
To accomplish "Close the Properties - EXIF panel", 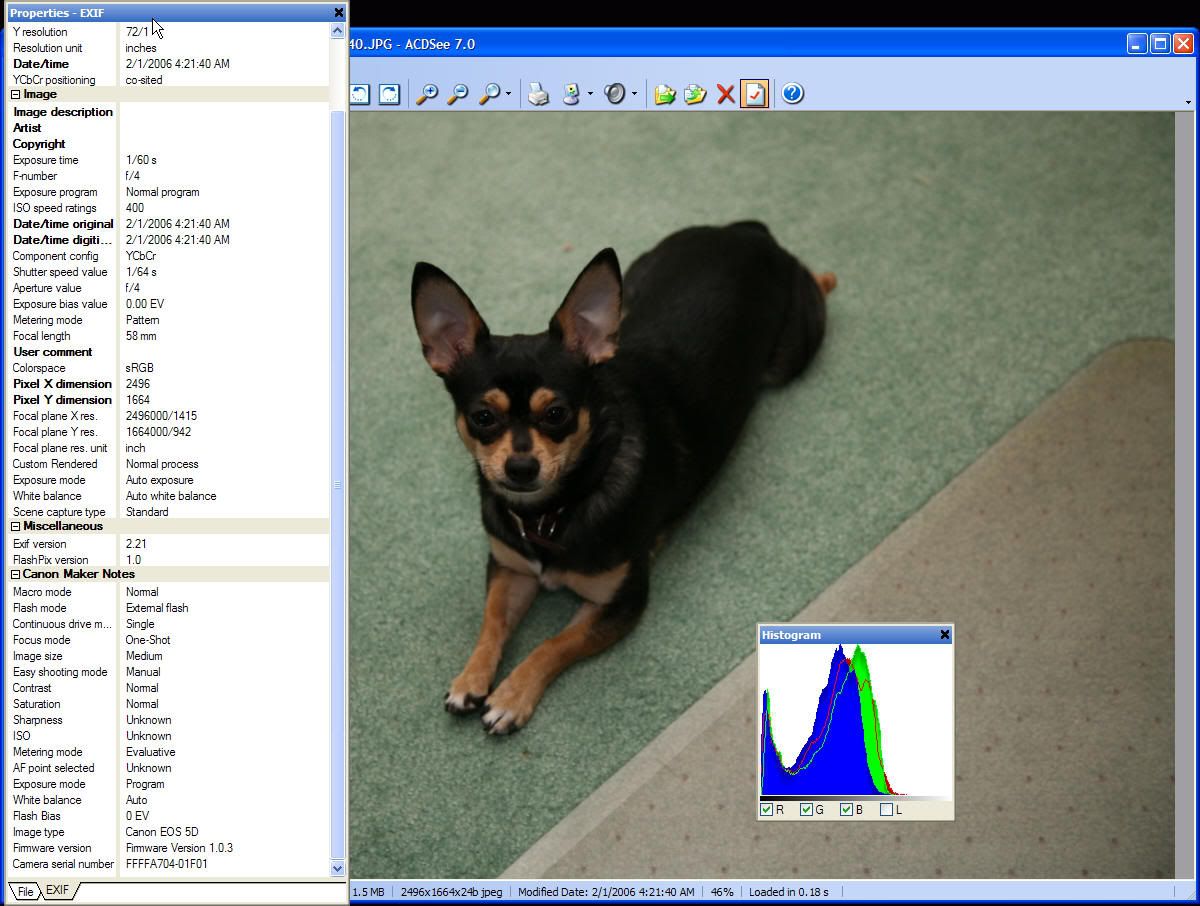I will [x=338, y=13].
